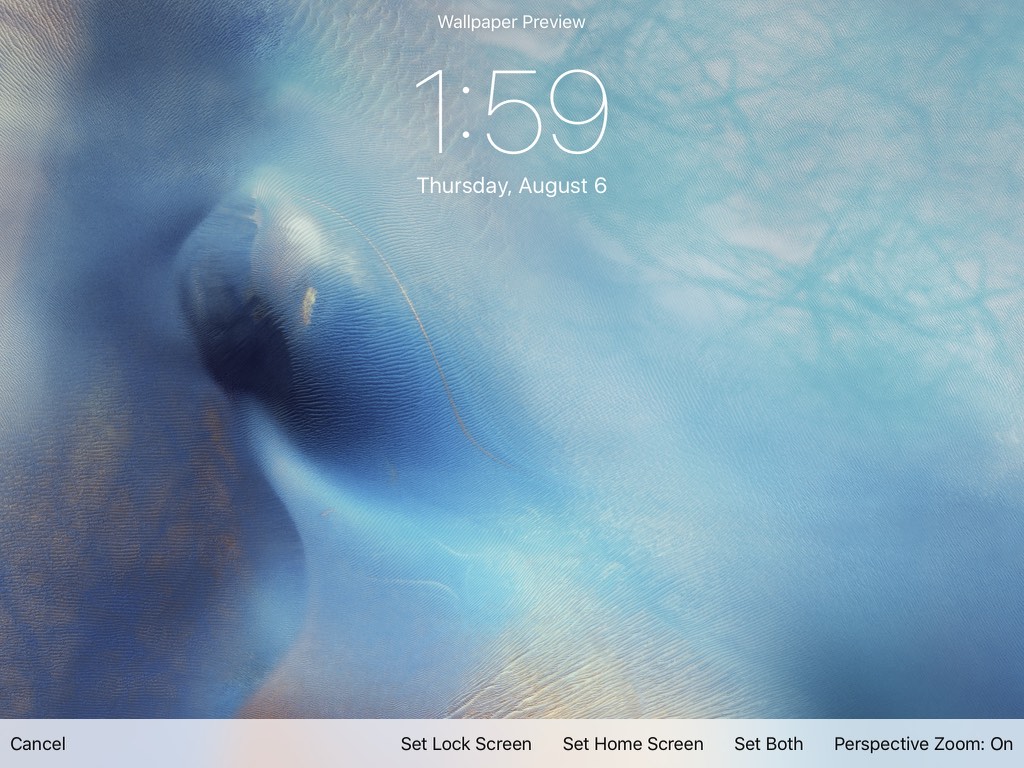Tap the minutes 59 of the clock
The width and height of the screenshot is (1024, 768).
click(x=547, y=112)
